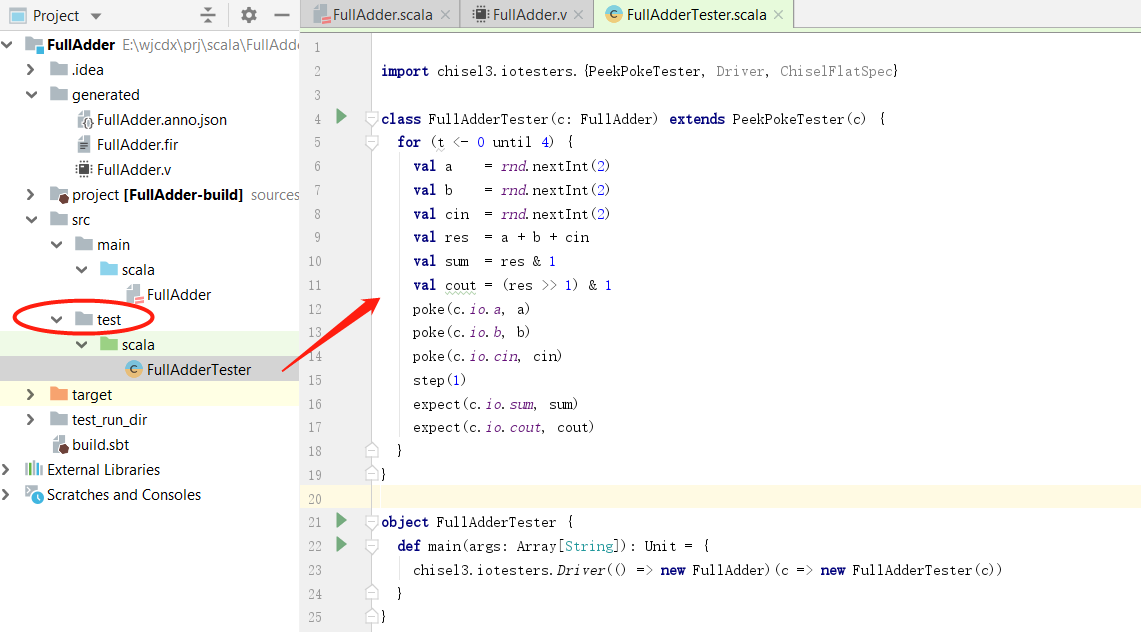Hide the Project panel with minus icon

coord(282,15)
